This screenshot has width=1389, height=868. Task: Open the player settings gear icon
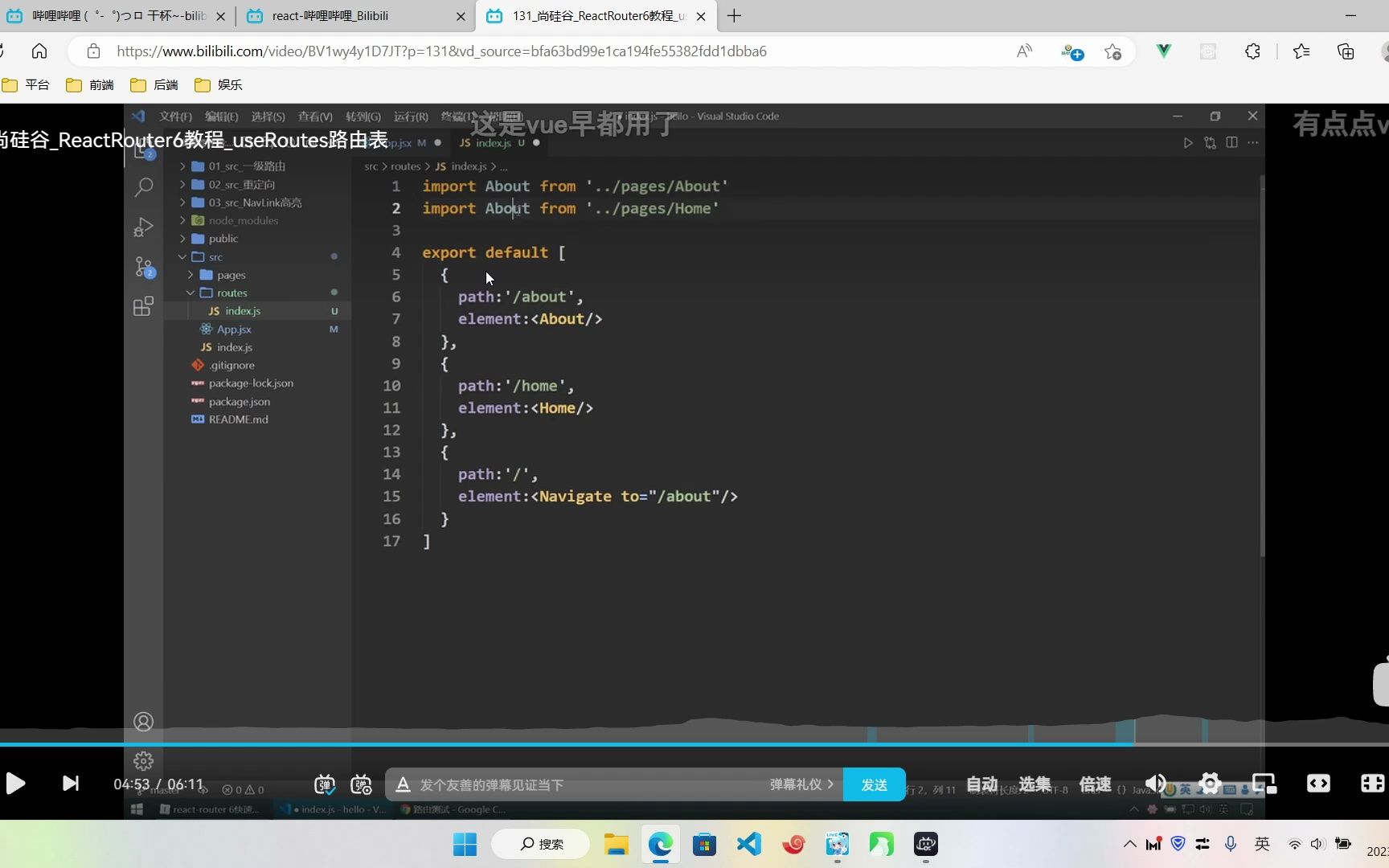1210,782
